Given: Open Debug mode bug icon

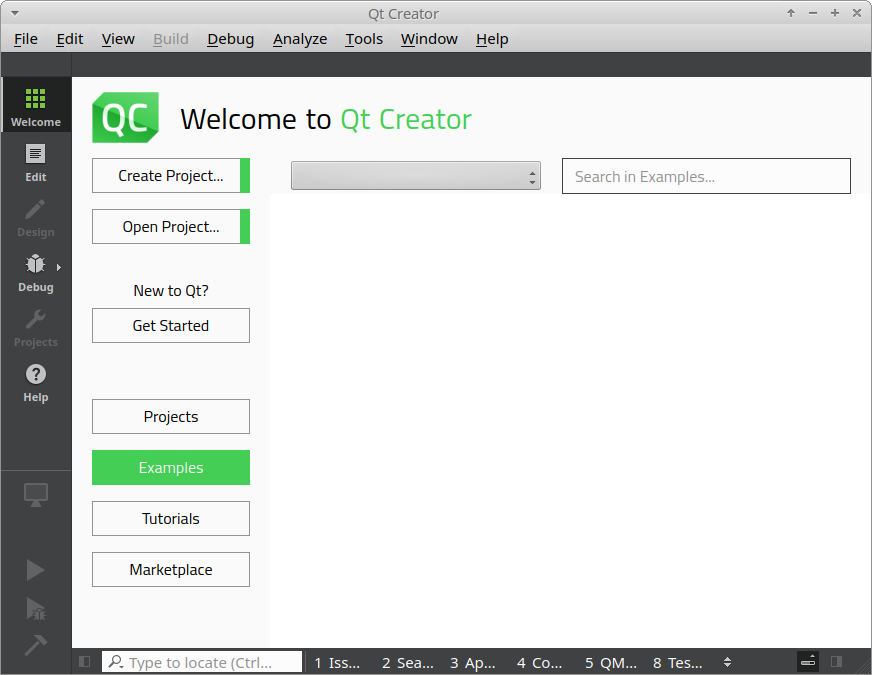Looking at the screenshot, I should [x=36, y=264].
